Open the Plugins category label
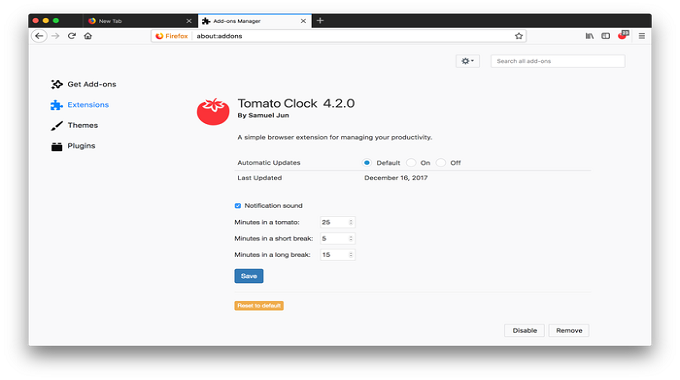 (x=81, y=146)
